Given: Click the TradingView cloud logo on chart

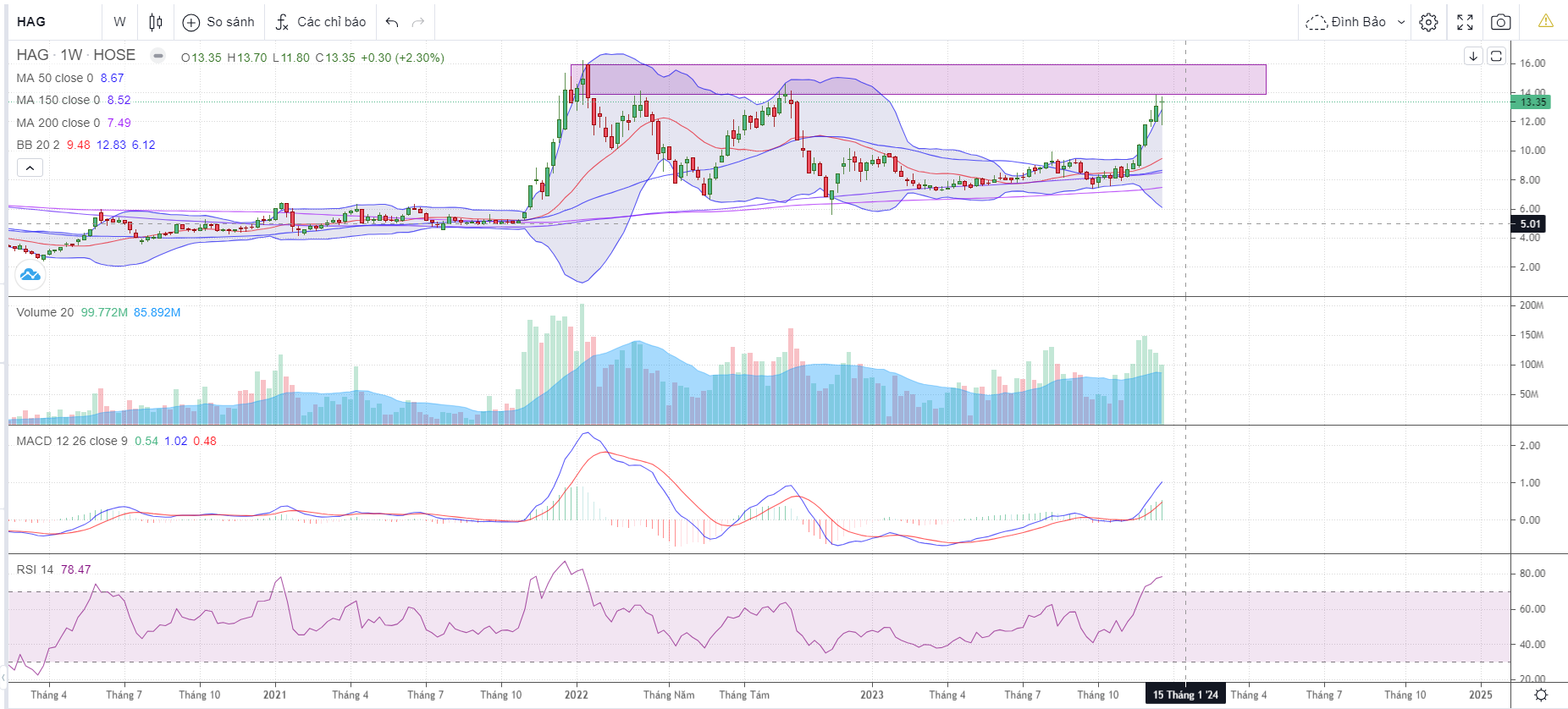Looking at the screenshot, I should click(30, 274).
